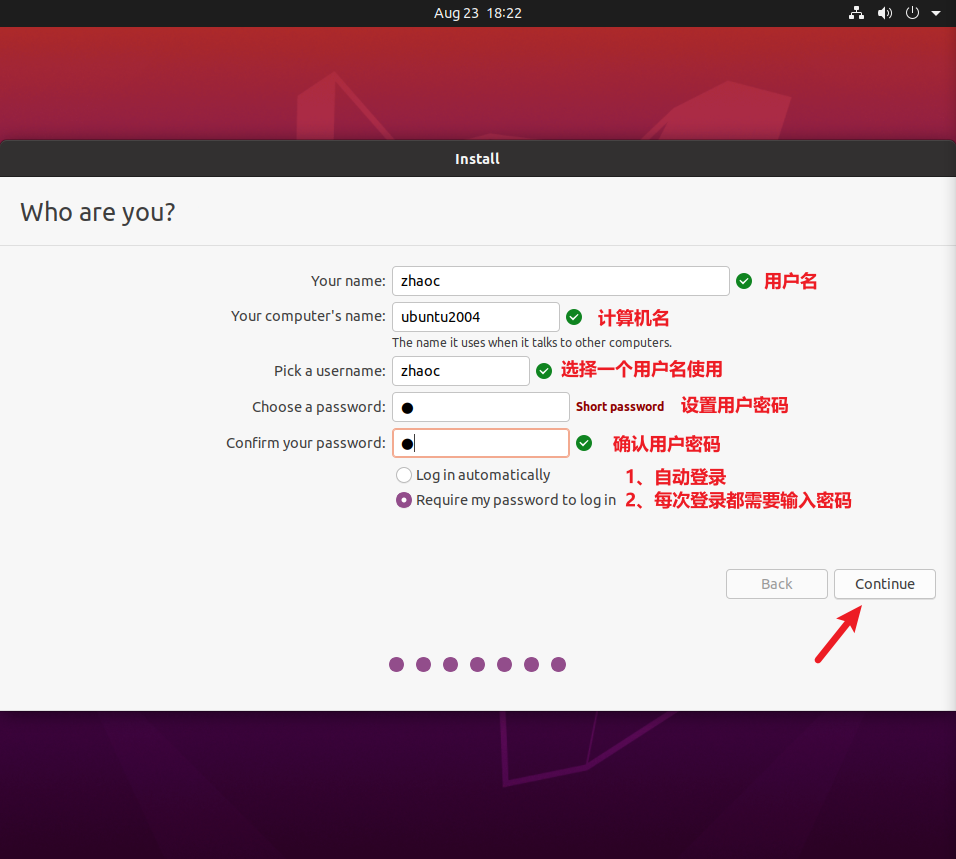The image size is (956, 859).
Task: Open the Aug 23 18:22 clock menu
Action: [x=477, y=13]
